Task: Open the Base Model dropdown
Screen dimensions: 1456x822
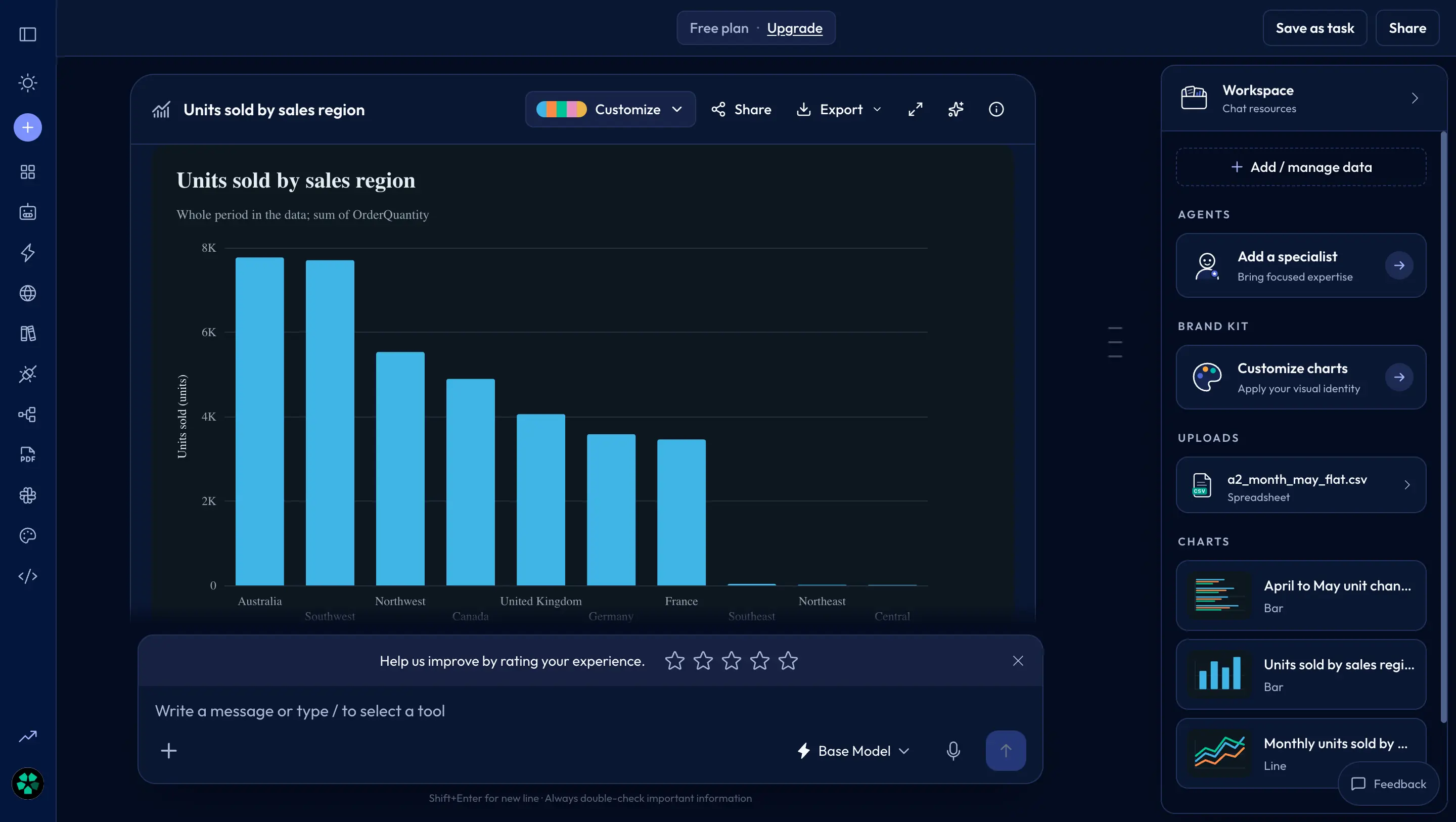Action: point(853,751)
